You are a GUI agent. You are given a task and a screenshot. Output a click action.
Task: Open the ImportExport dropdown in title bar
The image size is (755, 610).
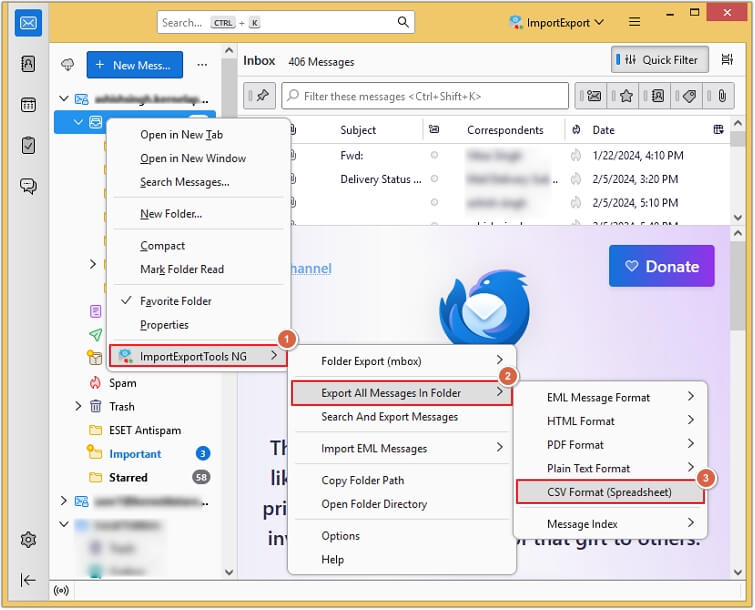(557, 22)
